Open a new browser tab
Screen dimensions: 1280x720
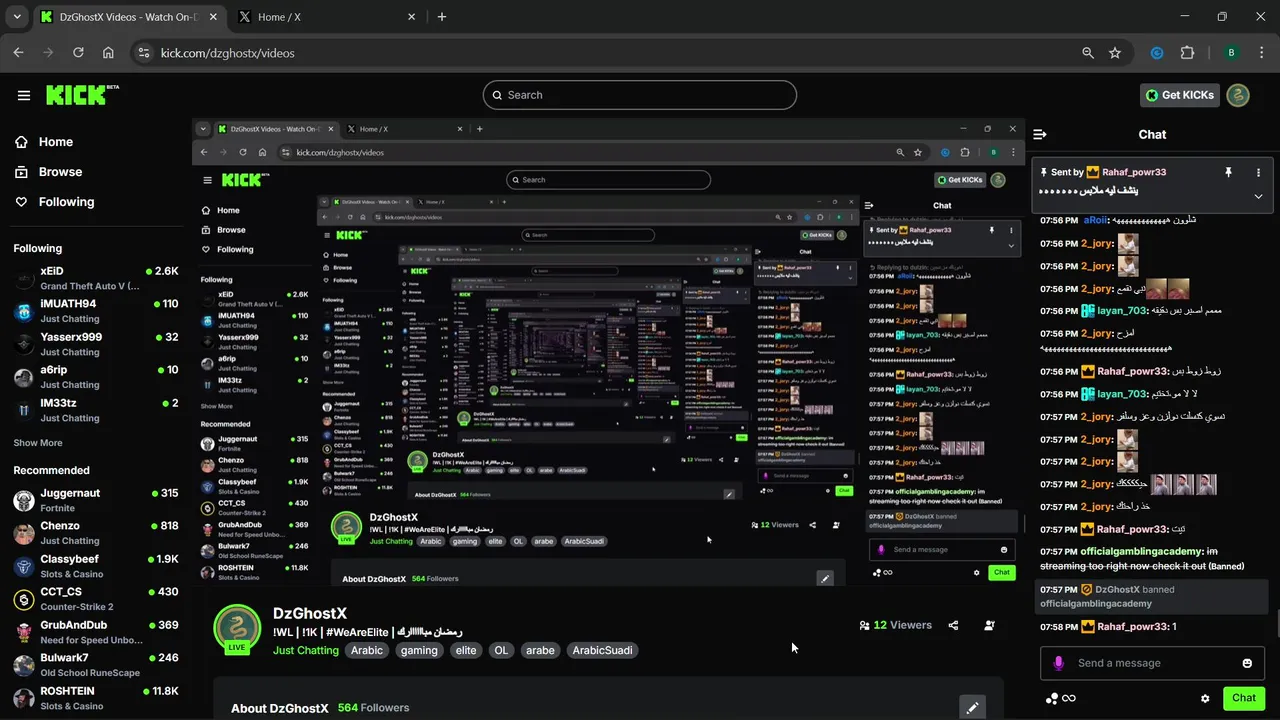[x=442, y=17]
